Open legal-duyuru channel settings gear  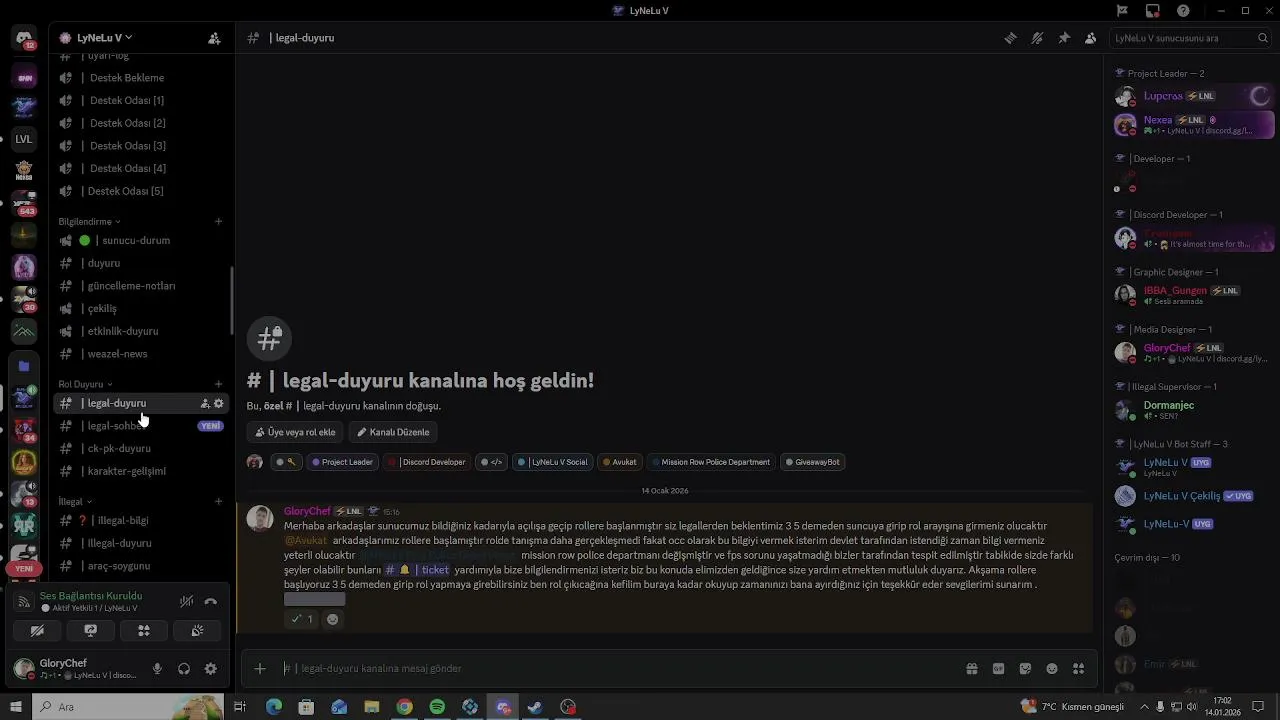(x=219, y=404)
